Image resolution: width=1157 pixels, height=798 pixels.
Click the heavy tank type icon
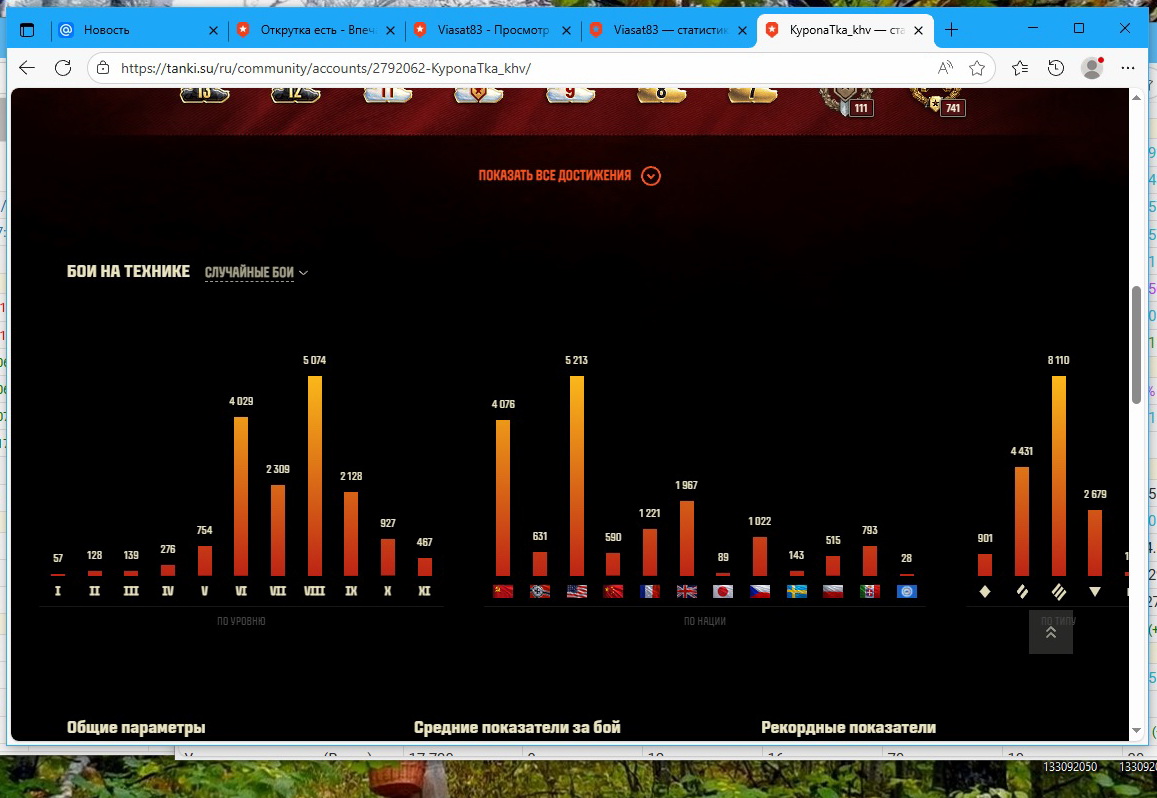(1058, 591)
